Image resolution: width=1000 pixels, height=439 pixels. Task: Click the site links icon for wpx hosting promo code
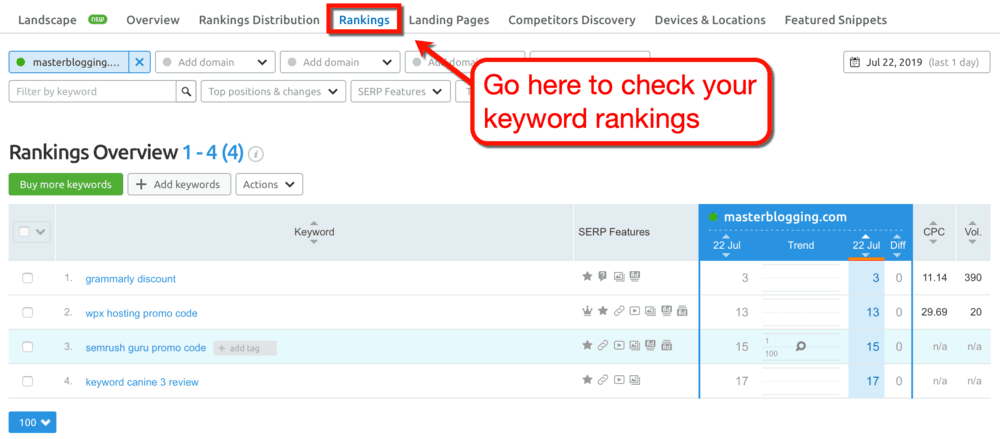click(x=619, y=311)
